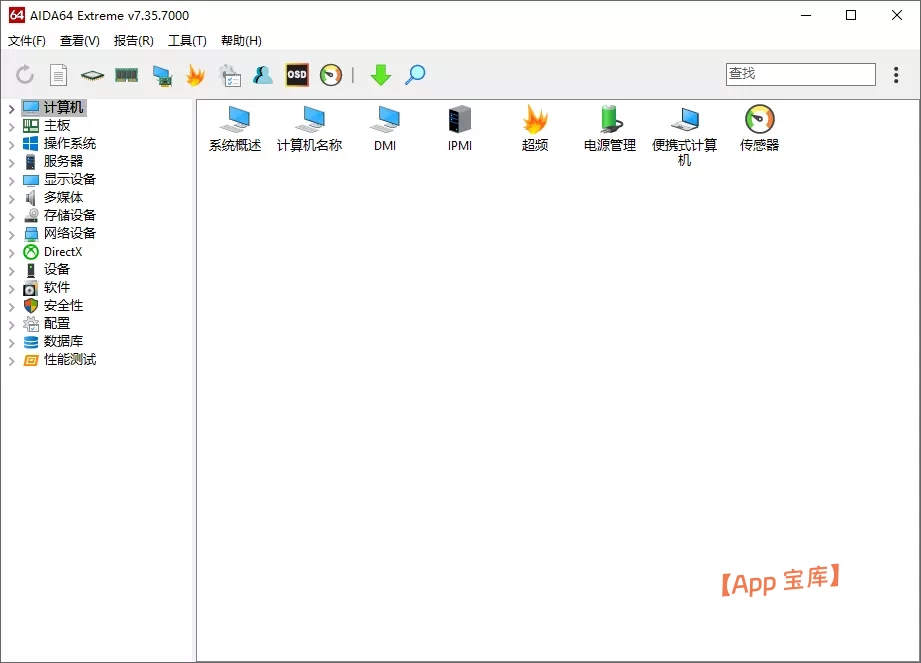Click the user contact toolbar icon

(263, 75)
